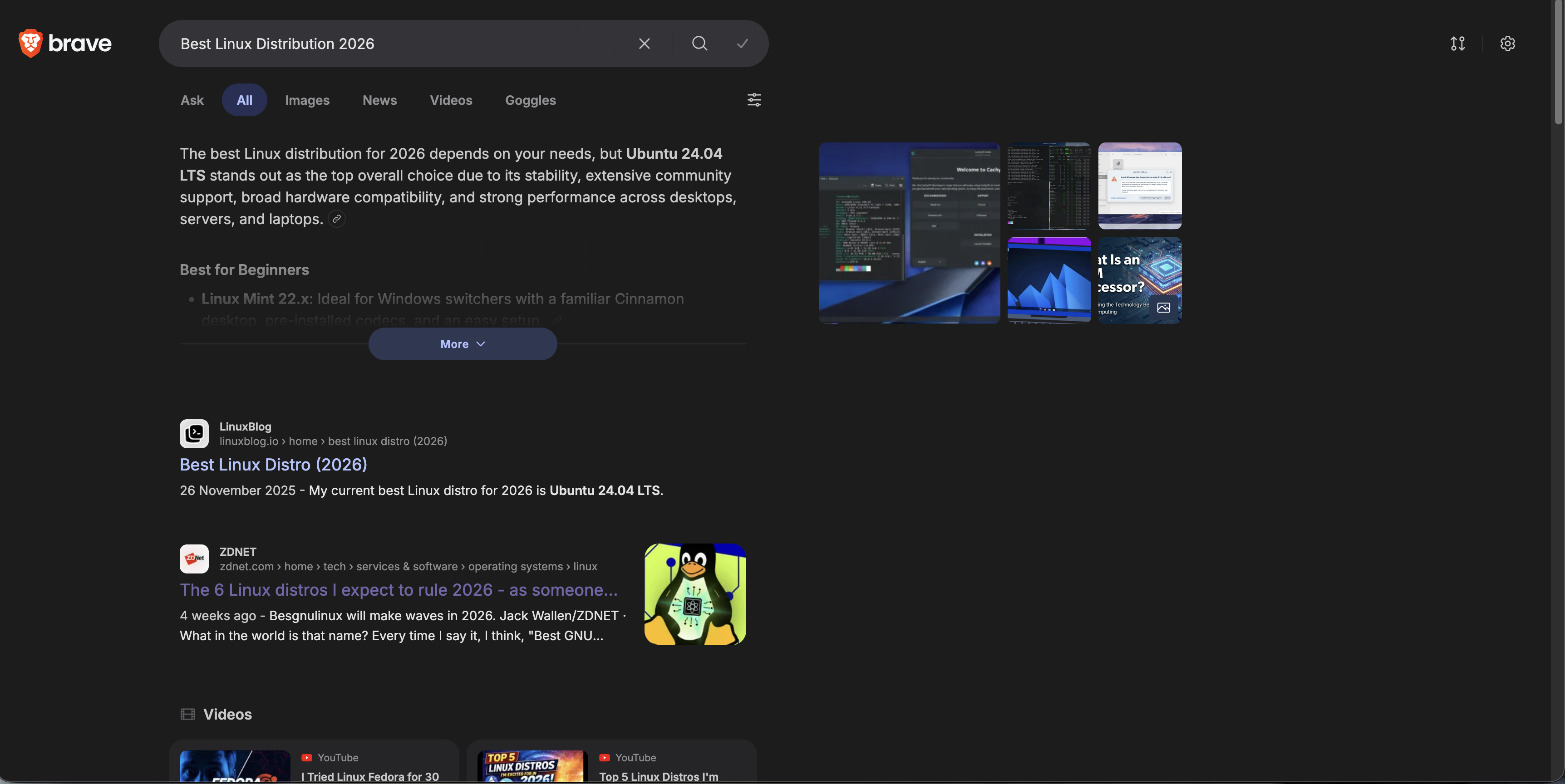Click the magnifying glass search icon
The image size is (1565, 784).
point(699,43)
